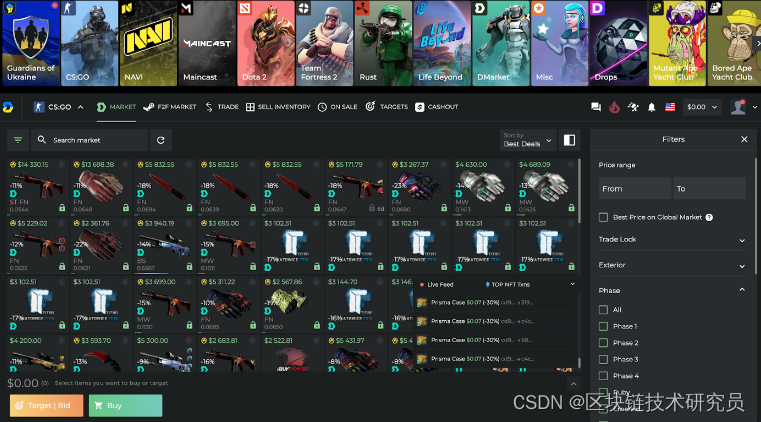Open the Guardians of Ukraine banner
This screenshot has height=422, width=761.
click(31, 43)
